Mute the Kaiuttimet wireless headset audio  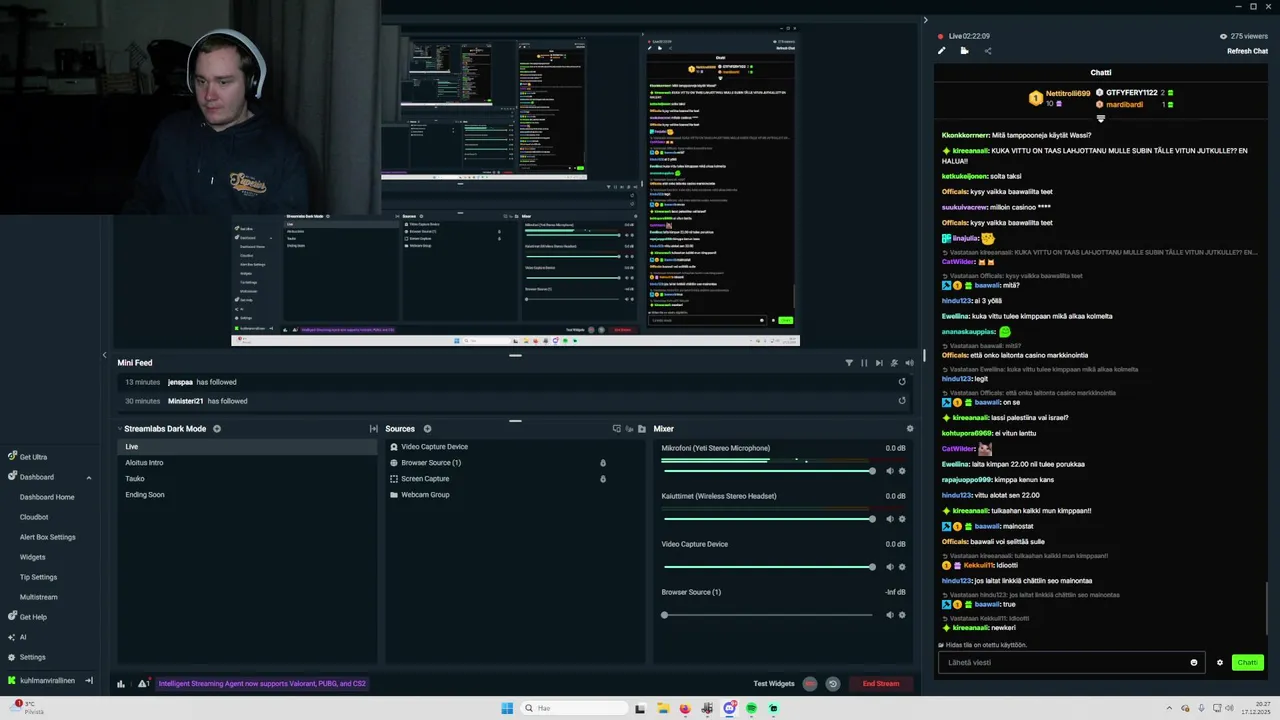click(890, 519)
